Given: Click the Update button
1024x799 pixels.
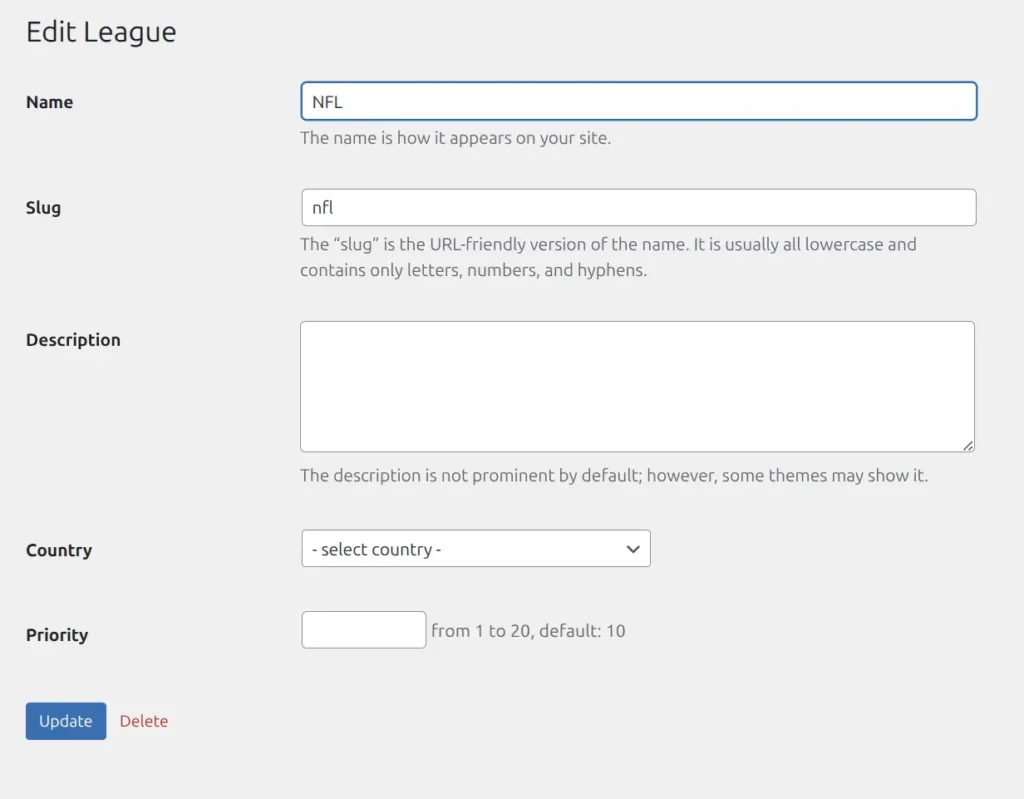Looking at the screenshot, I should (x=66, y=721).
